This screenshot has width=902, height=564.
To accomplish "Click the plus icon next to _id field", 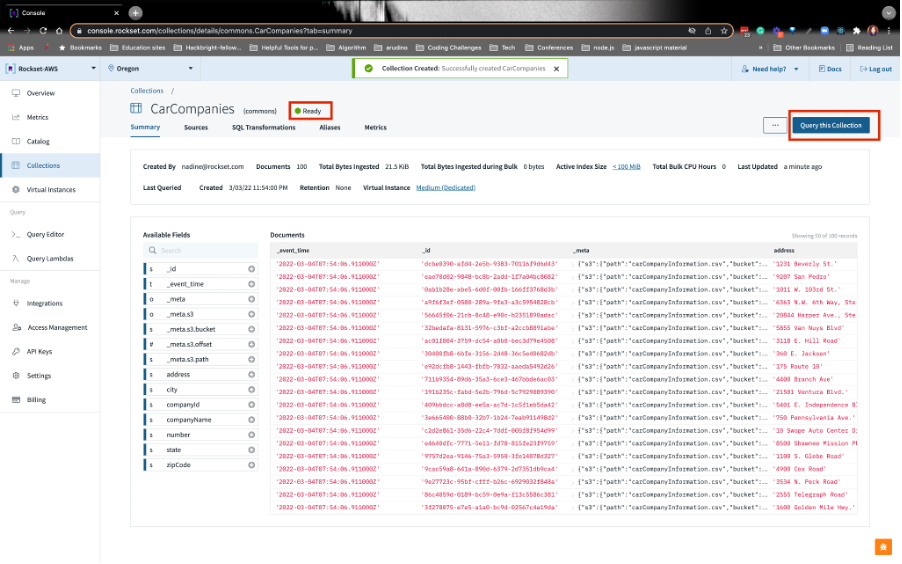I will point(251,269).
